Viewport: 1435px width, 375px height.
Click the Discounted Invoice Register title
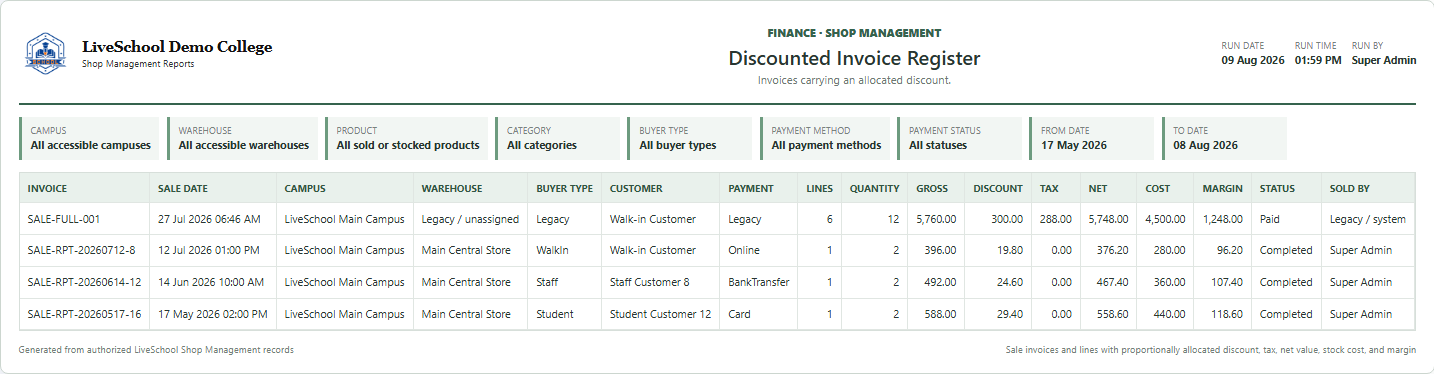[x=854, y=59]
